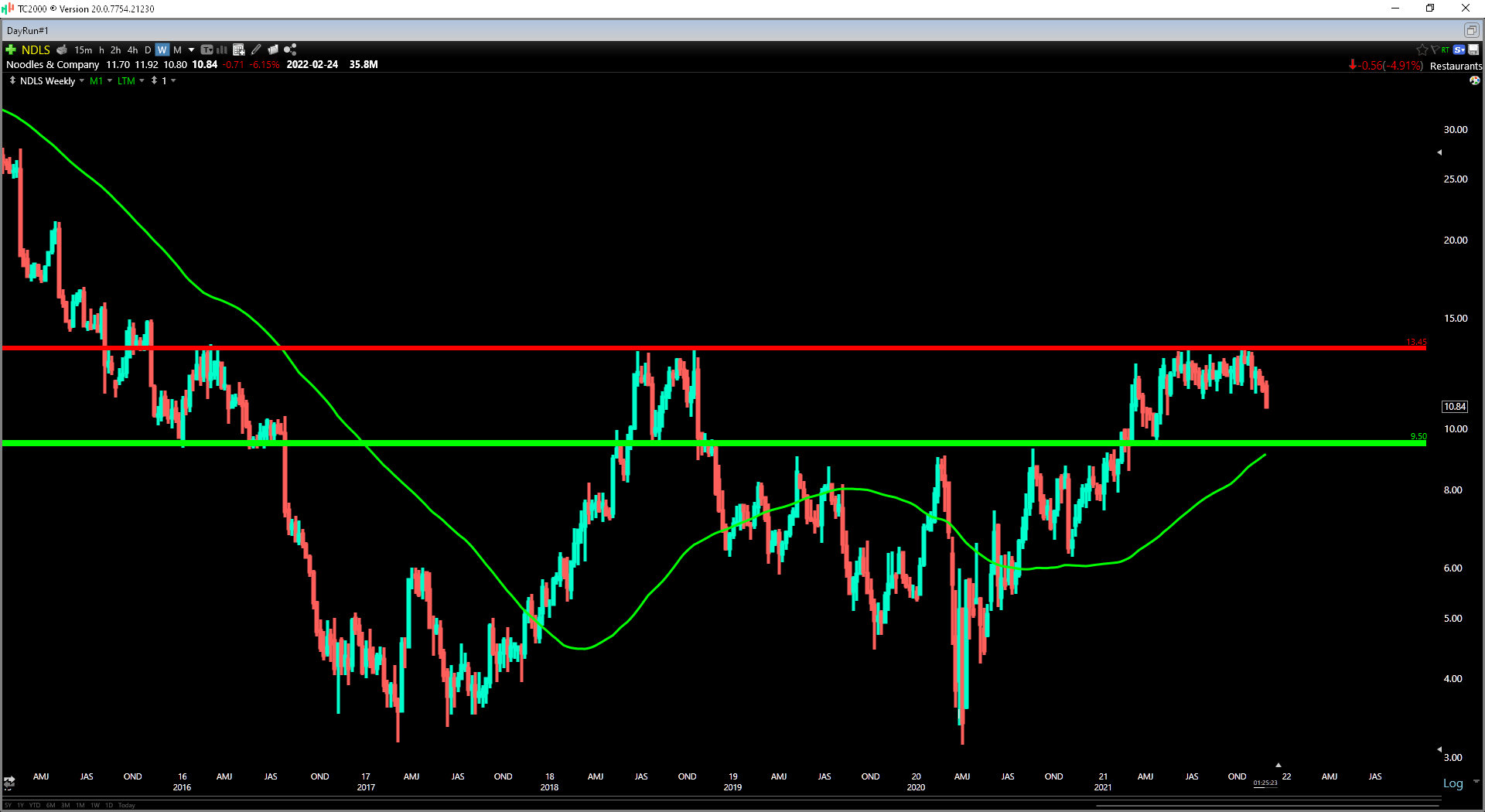Click the share/connections icon on the toolbar
The height and width of the screenshot is (812, 1485).
click(290, 49)
